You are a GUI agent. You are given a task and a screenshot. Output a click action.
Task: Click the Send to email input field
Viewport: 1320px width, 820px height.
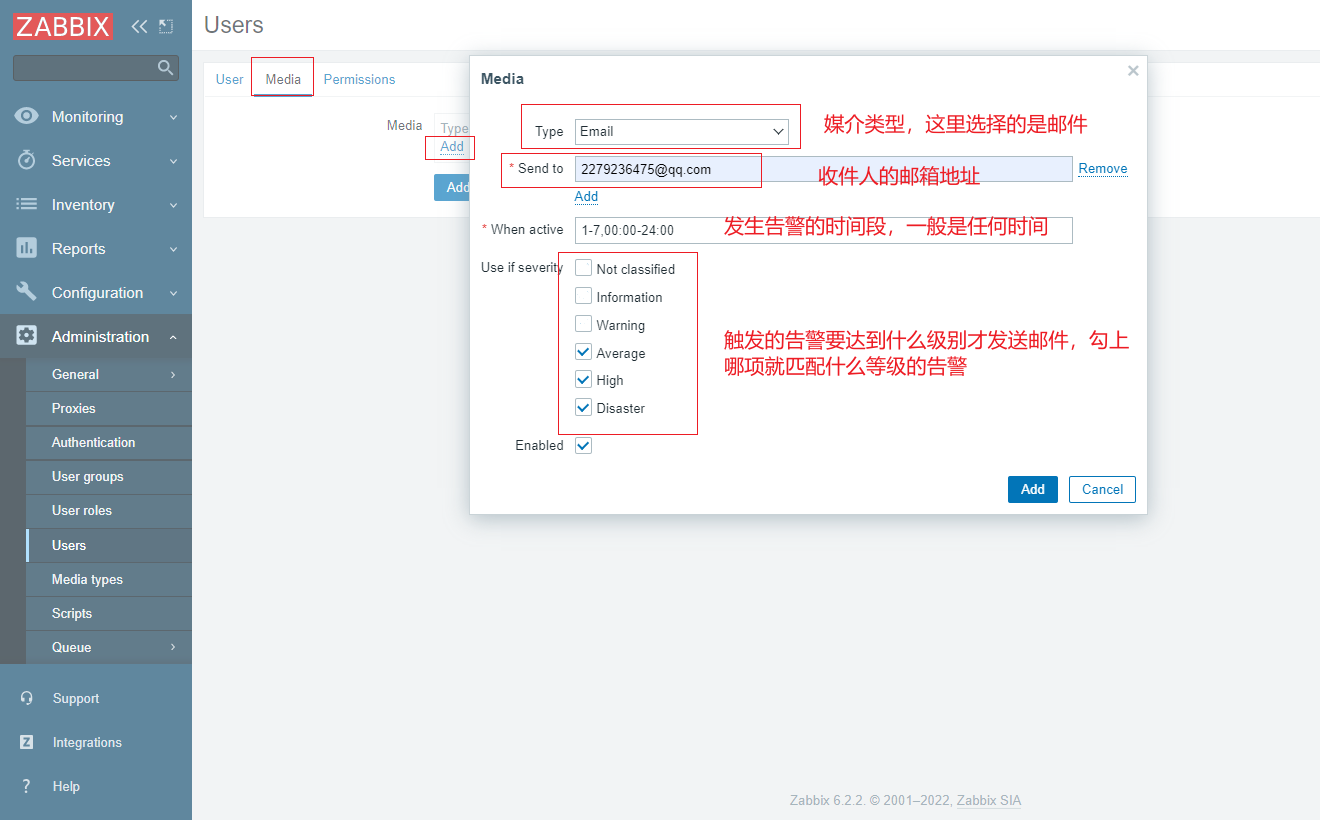pyautogui.click(x=823, y=169)
